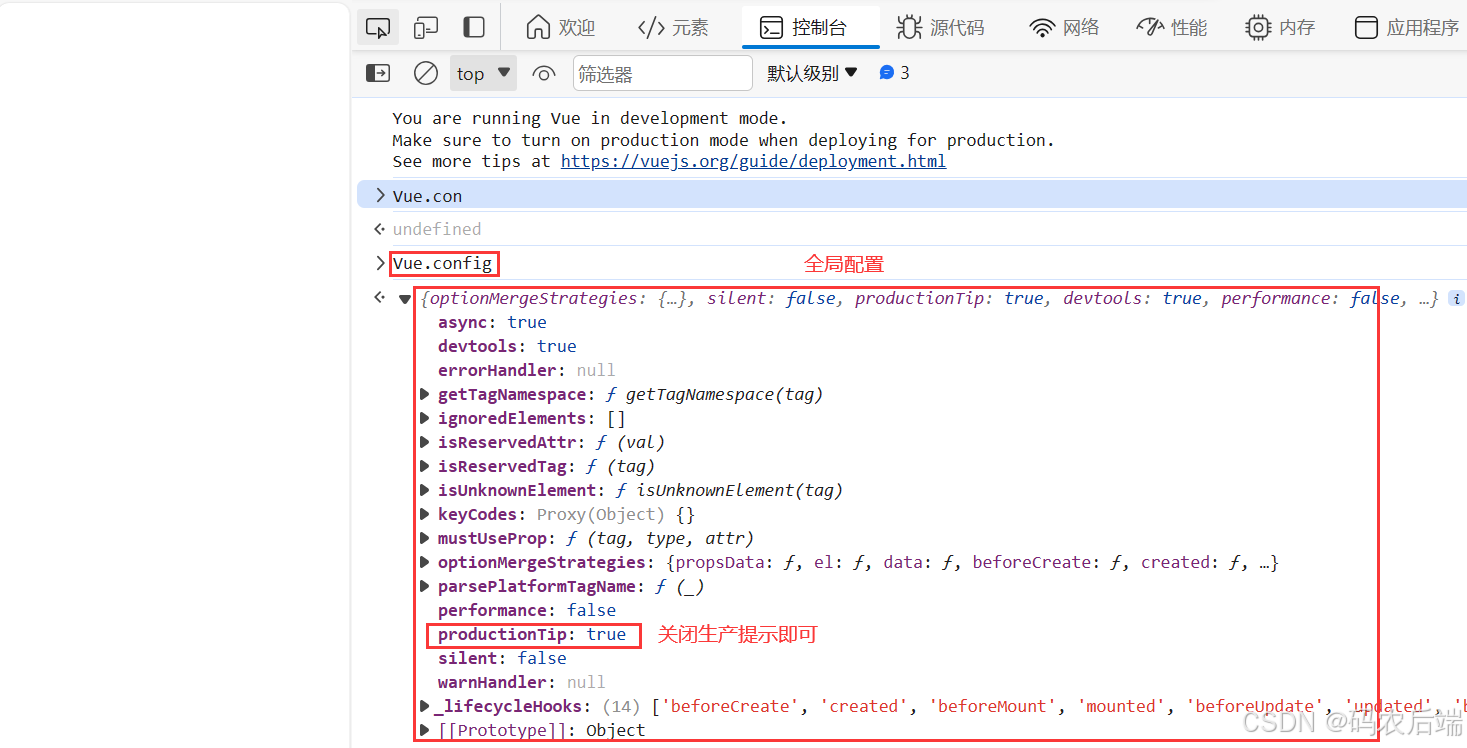Click the info icon beside the Vue.config object

tap(1456, 298)
